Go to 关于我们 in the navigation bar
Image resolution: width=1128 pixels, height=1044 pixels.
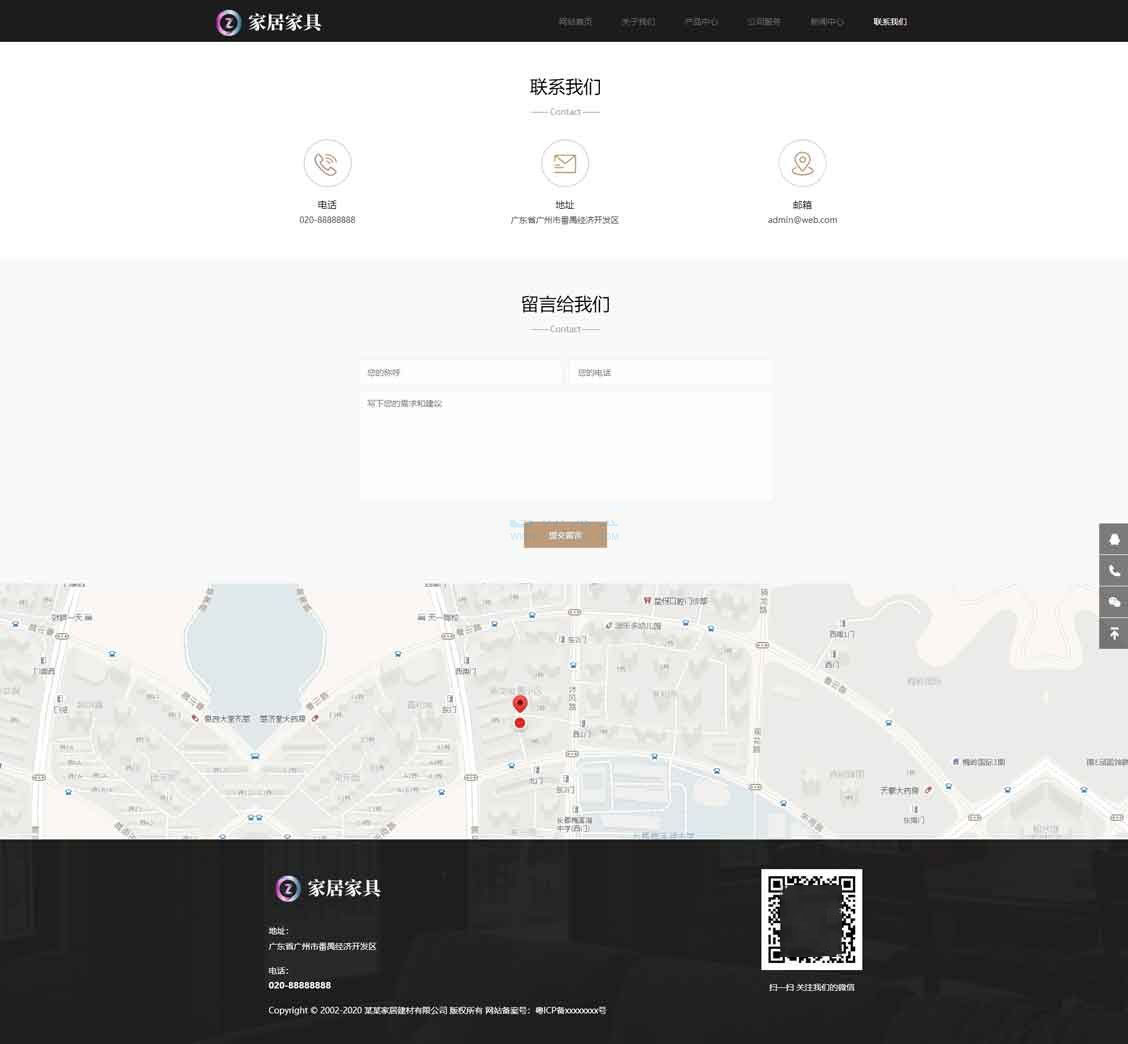[638, 22]
